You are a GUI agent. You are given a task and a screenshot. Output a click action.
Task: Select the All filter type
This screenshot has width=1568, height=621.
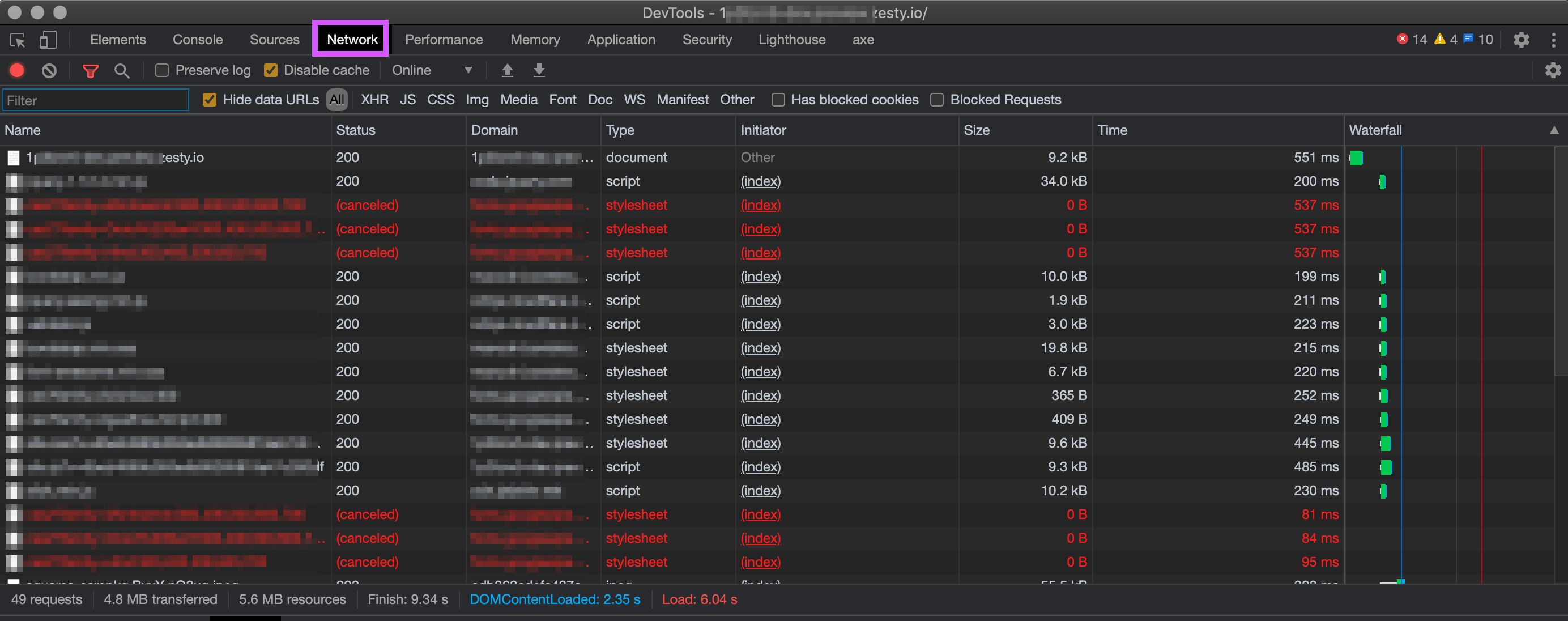click(x=336, y=100)
